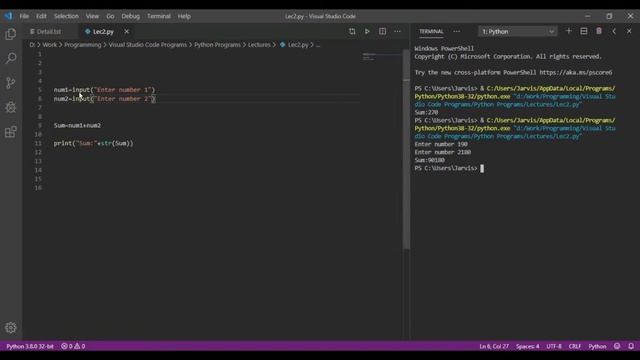The width and height of the screenshot is (640, 360).
Task: Open the terminal selector dropdown 1: Python
Action: (518, 31)
